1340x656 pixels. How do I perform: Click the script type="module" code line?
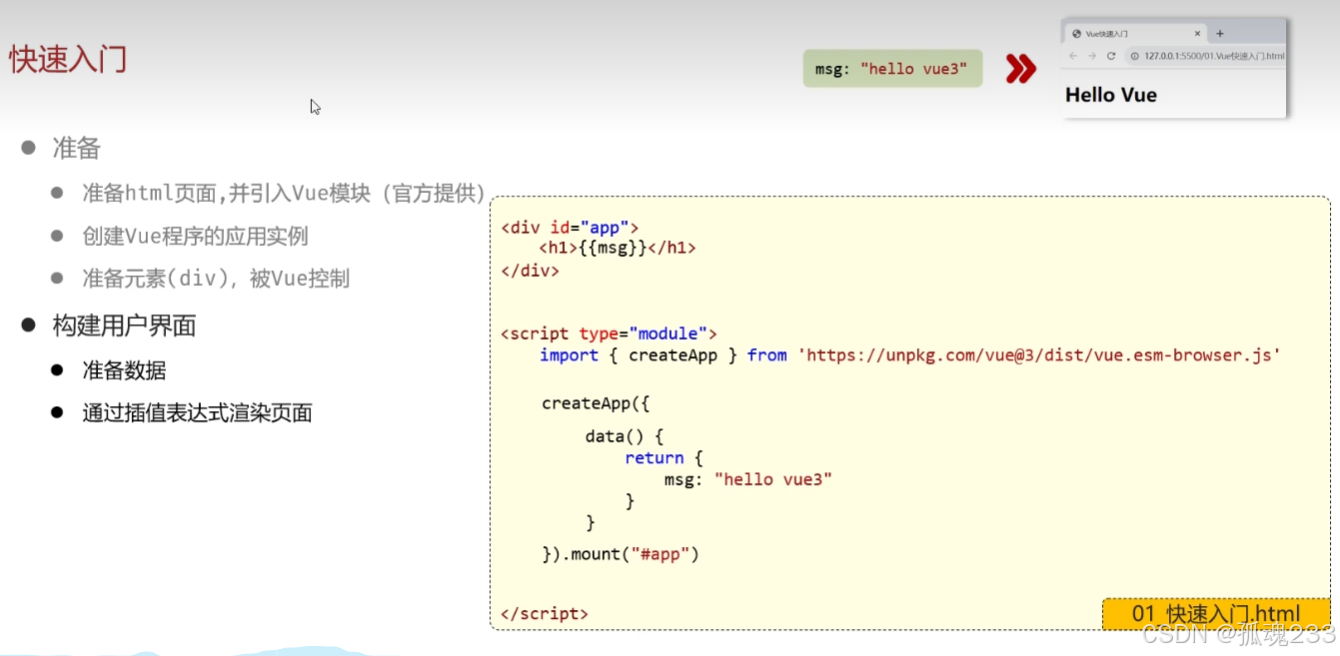point(608,333)
